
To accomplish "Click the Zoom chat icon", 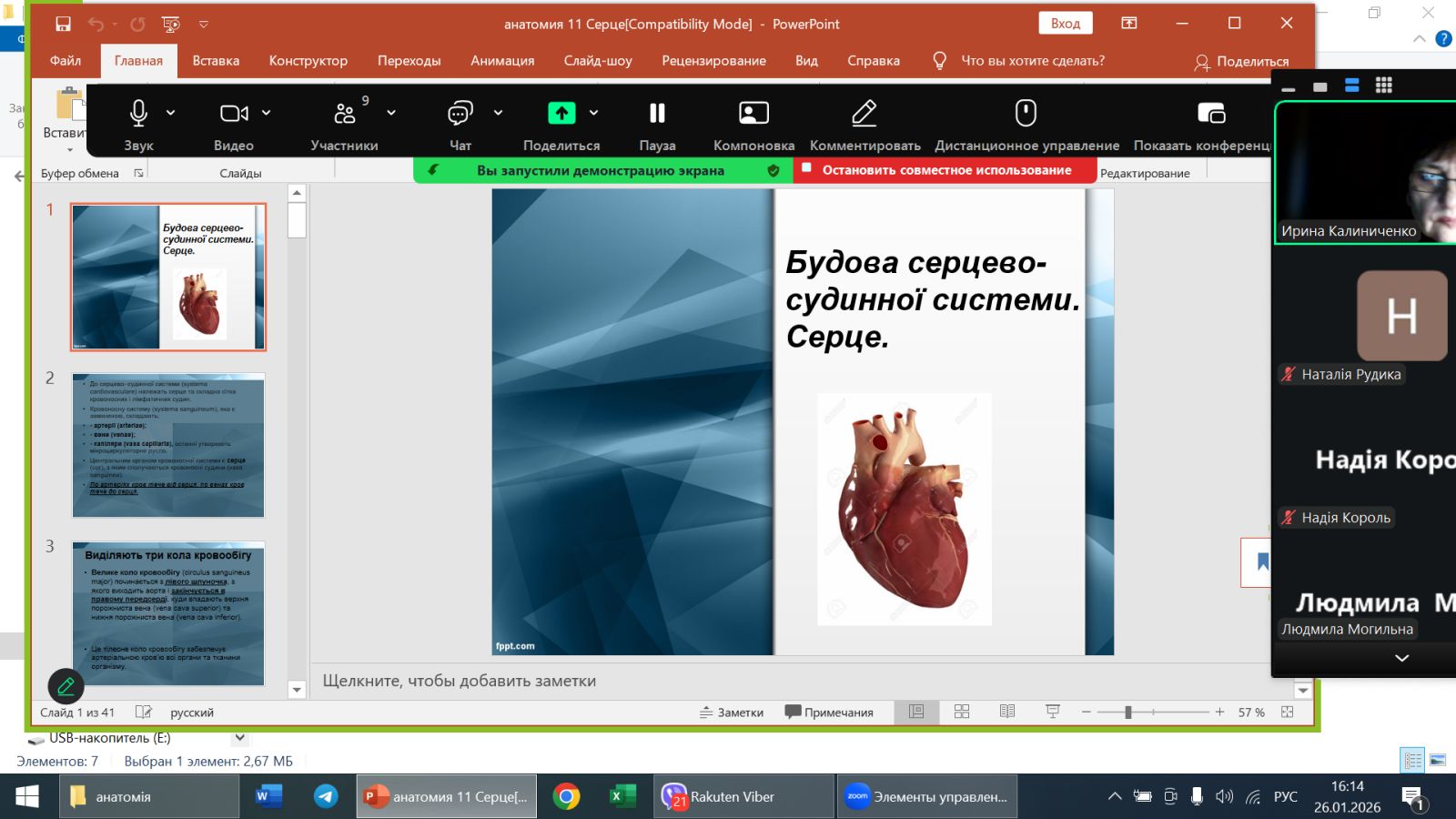I will [460, 114].
